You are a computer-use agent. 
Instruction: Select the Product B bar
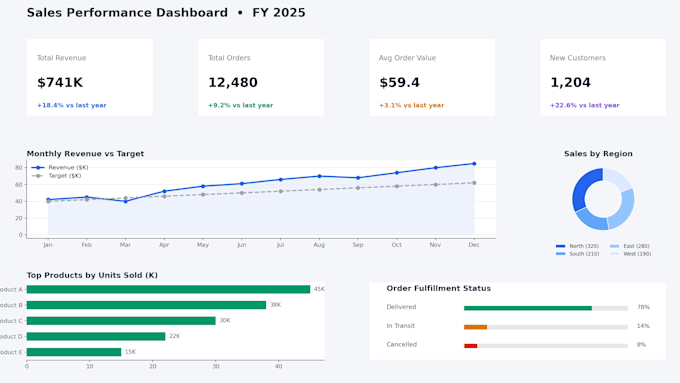click(x=146, y=305)
